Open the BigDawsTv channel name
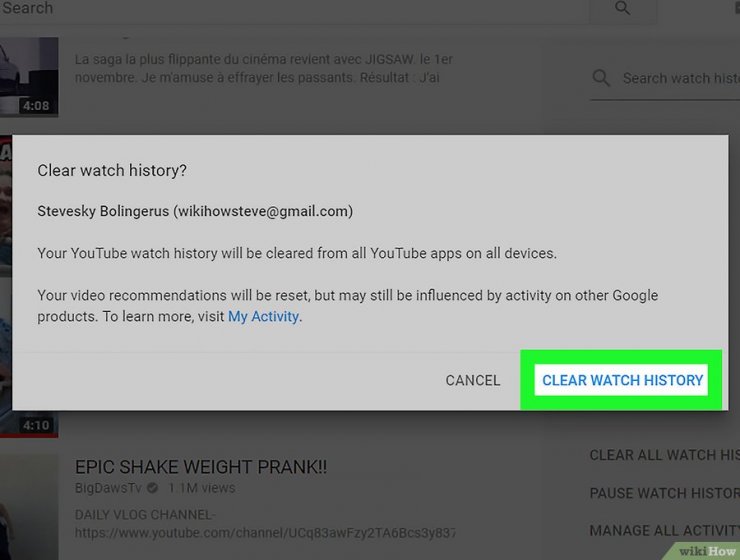 pos(108,488)
